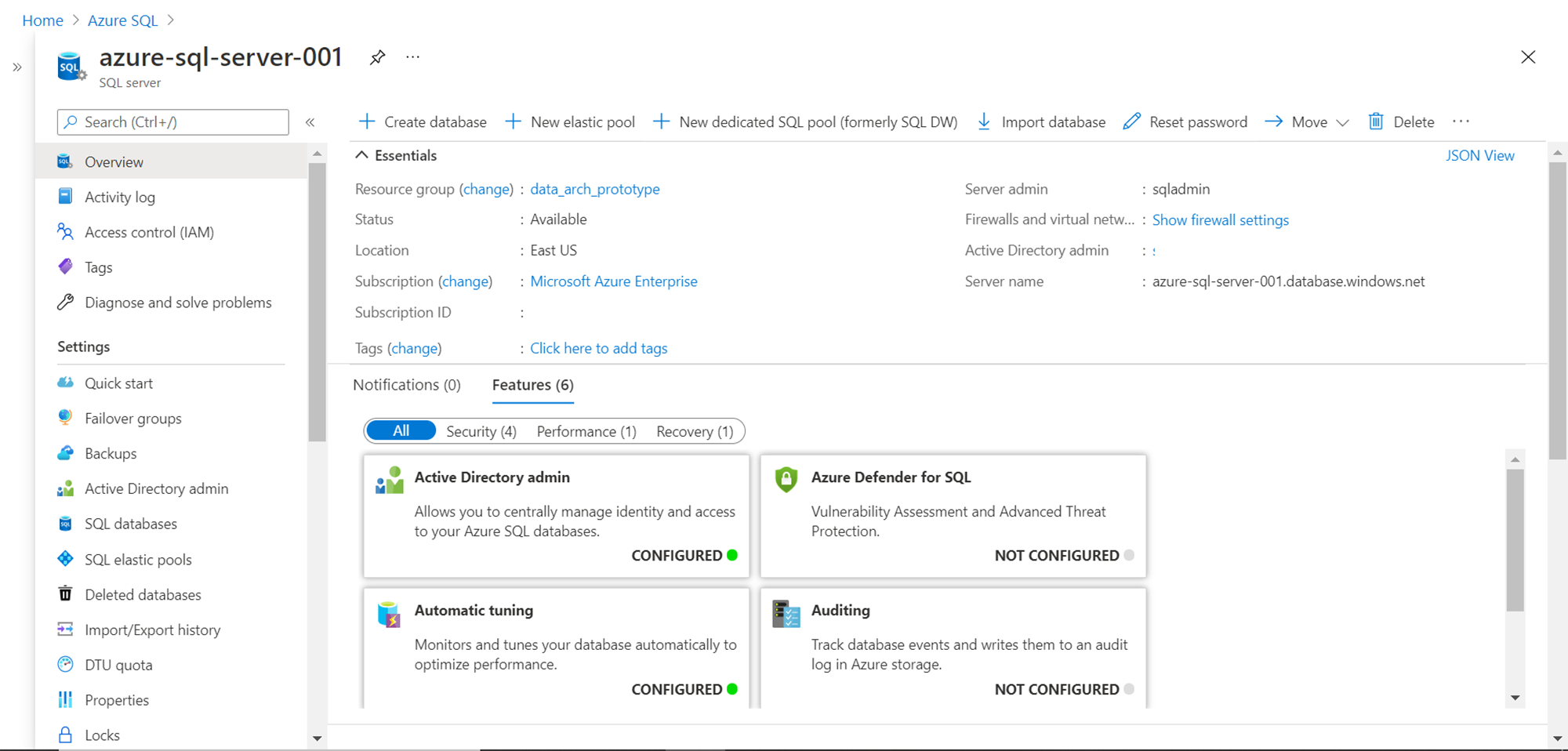Open Activity log menu item
The image size is (1568, 751).
tap(119, 198)
